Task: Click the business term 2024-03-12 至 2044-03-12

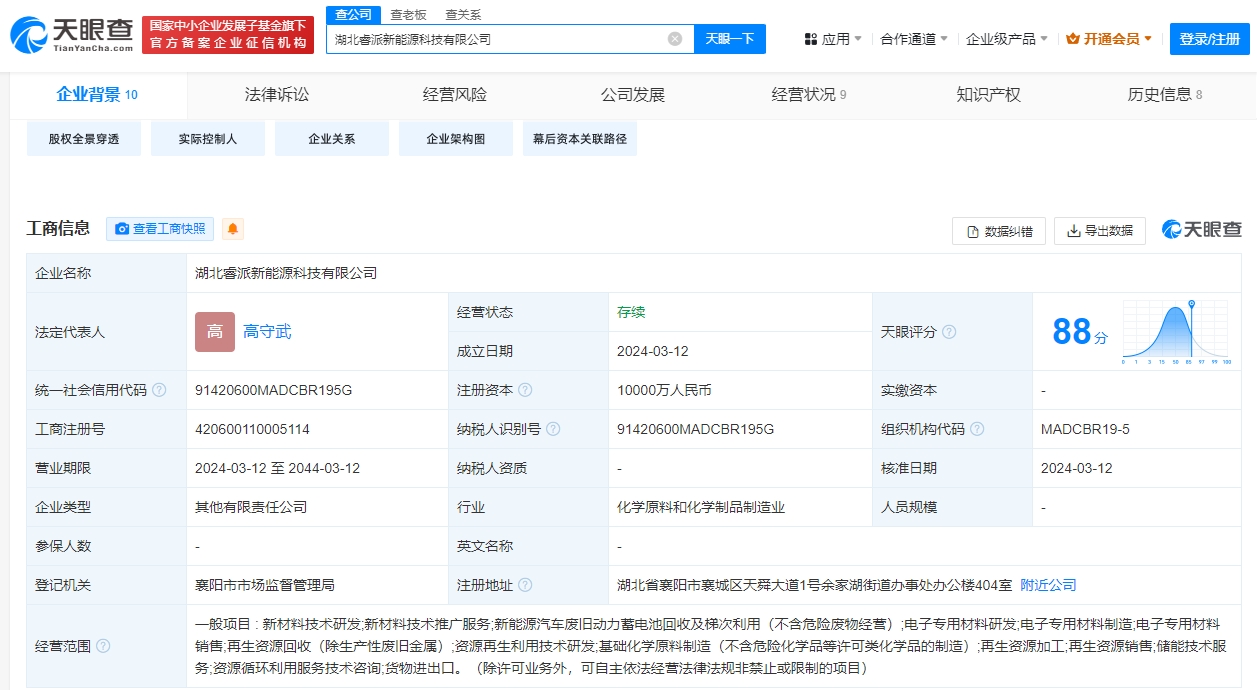Action: [277, 468]
